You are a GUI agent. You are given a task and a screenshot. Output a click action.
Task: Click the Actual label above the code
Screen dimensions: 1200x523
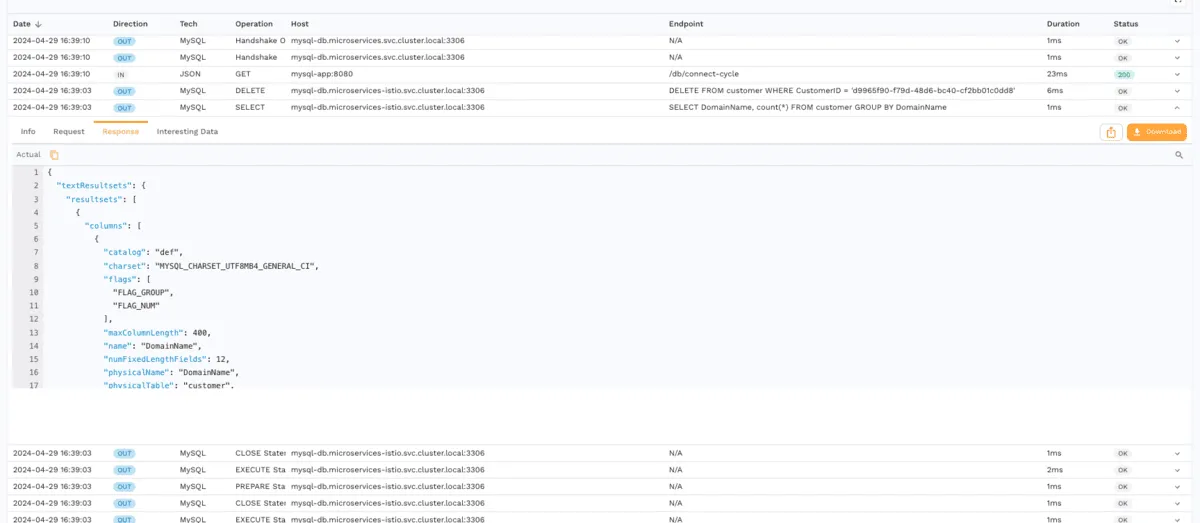[28, 155]
